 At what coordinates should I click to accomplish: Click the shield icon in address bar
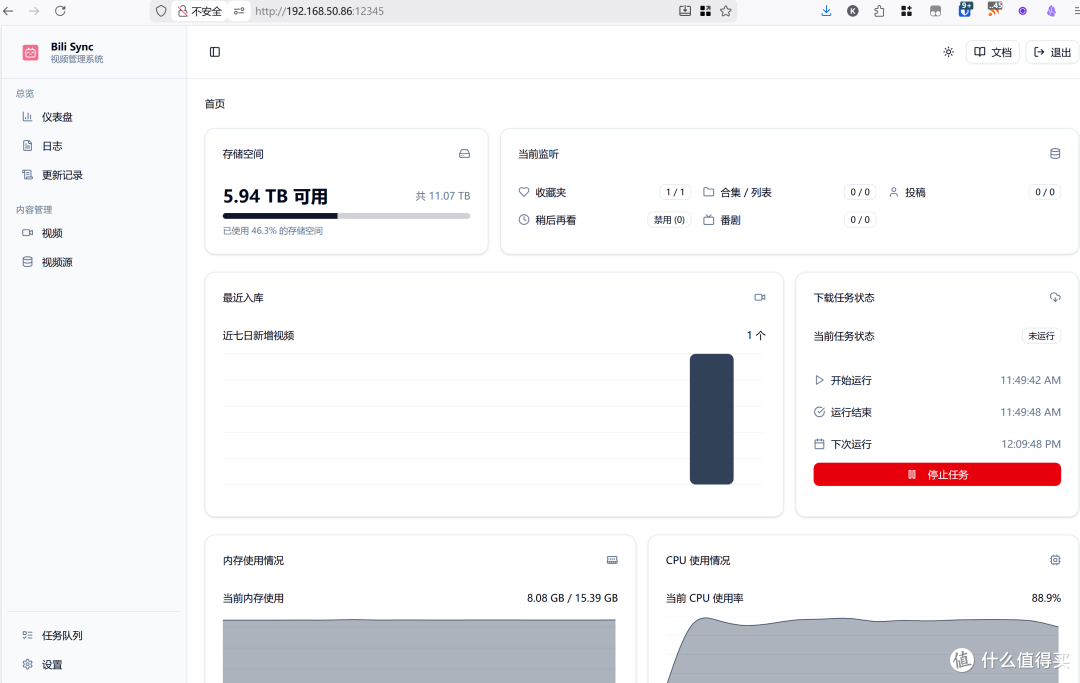click(x=160, y=11)
